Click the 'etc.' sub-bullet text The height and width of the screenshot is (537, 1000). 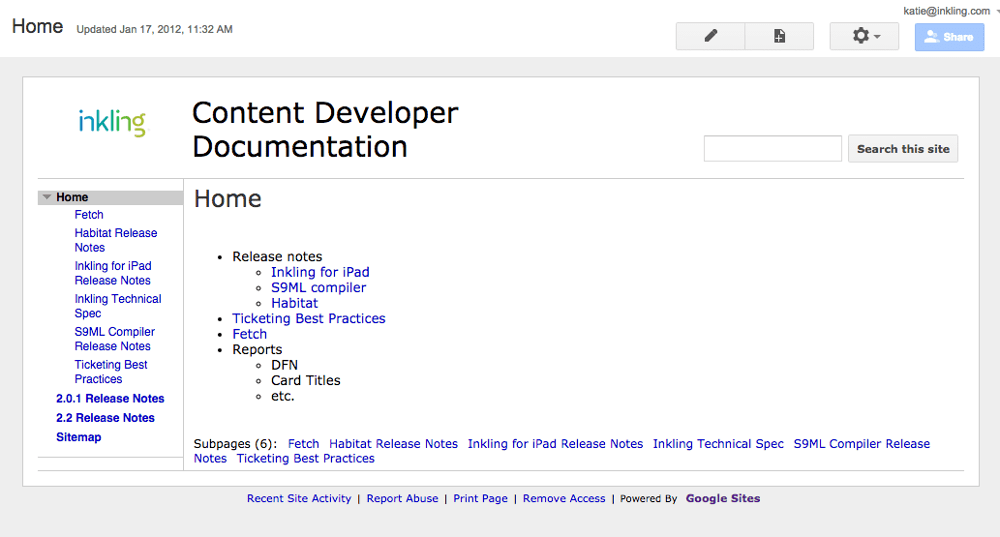[x=283, y=396]
